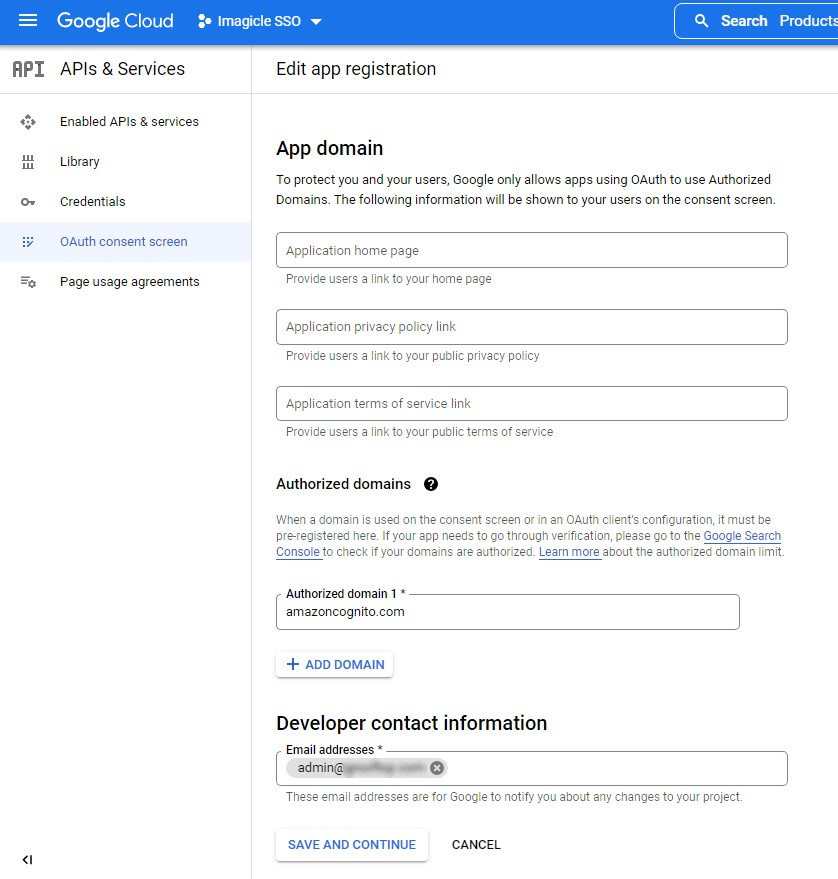838x879 pixels.
Task: Click the Application privacy policy link field
Action: (531, 327)
